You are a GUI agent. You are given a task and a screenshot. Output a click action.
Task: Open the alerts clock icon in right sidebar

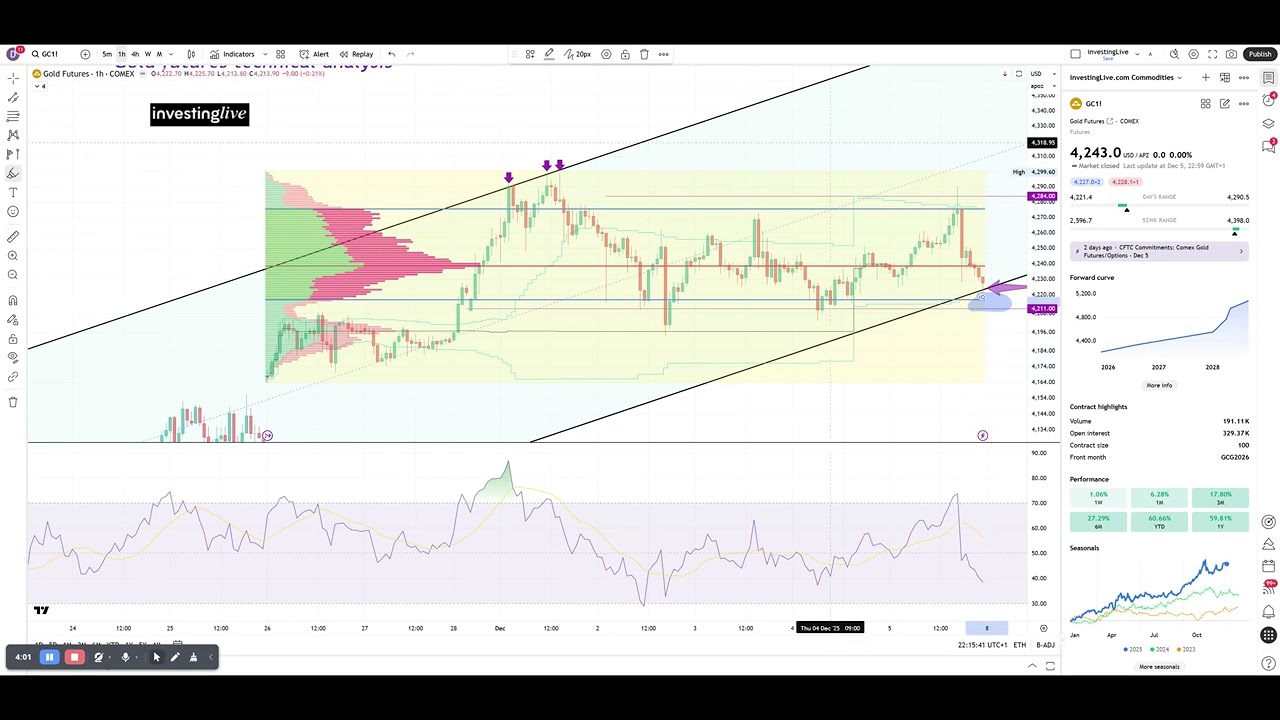[x=1268, y=100]
